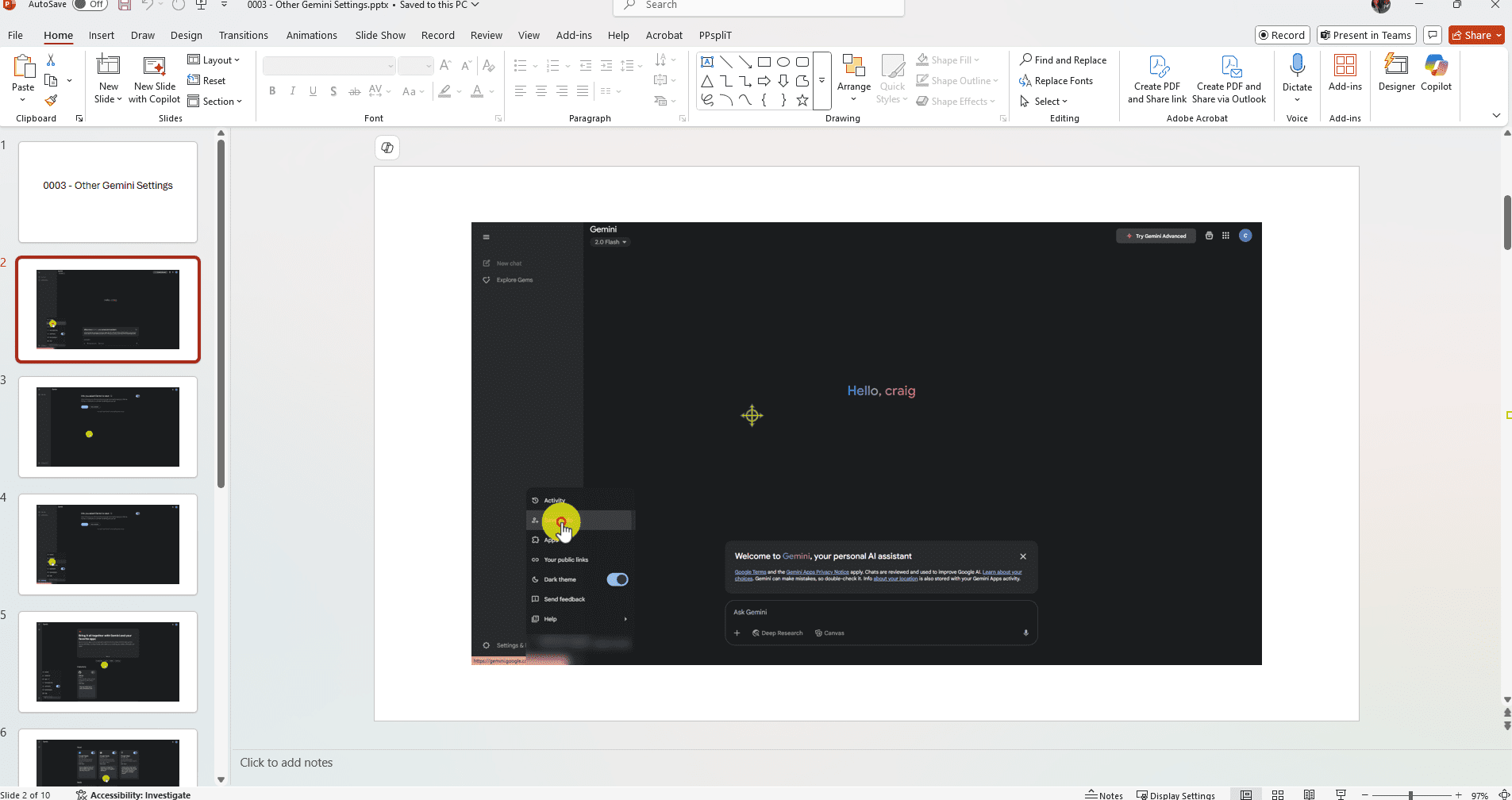Switch to Slide Sorter view
The height and width of the screenshot is (800, 1512).
(x=1278, y=794)
